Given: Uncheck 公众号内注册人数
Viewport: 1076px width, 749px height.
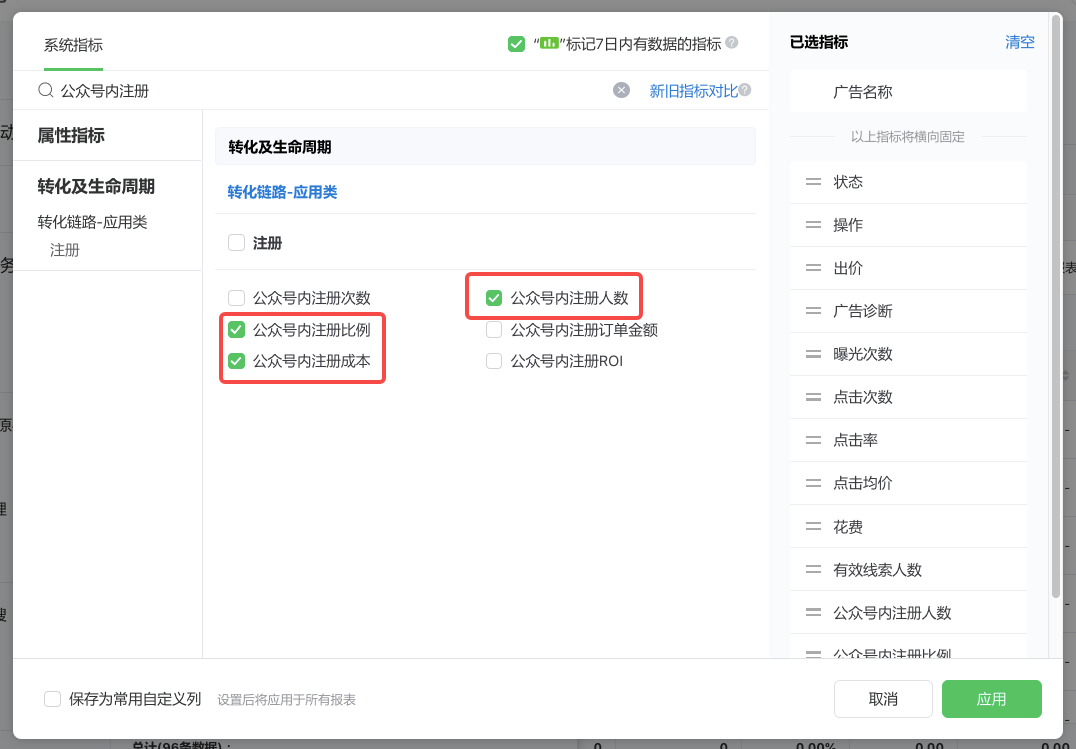Looking at the screenshot, I should click(494, 297).
